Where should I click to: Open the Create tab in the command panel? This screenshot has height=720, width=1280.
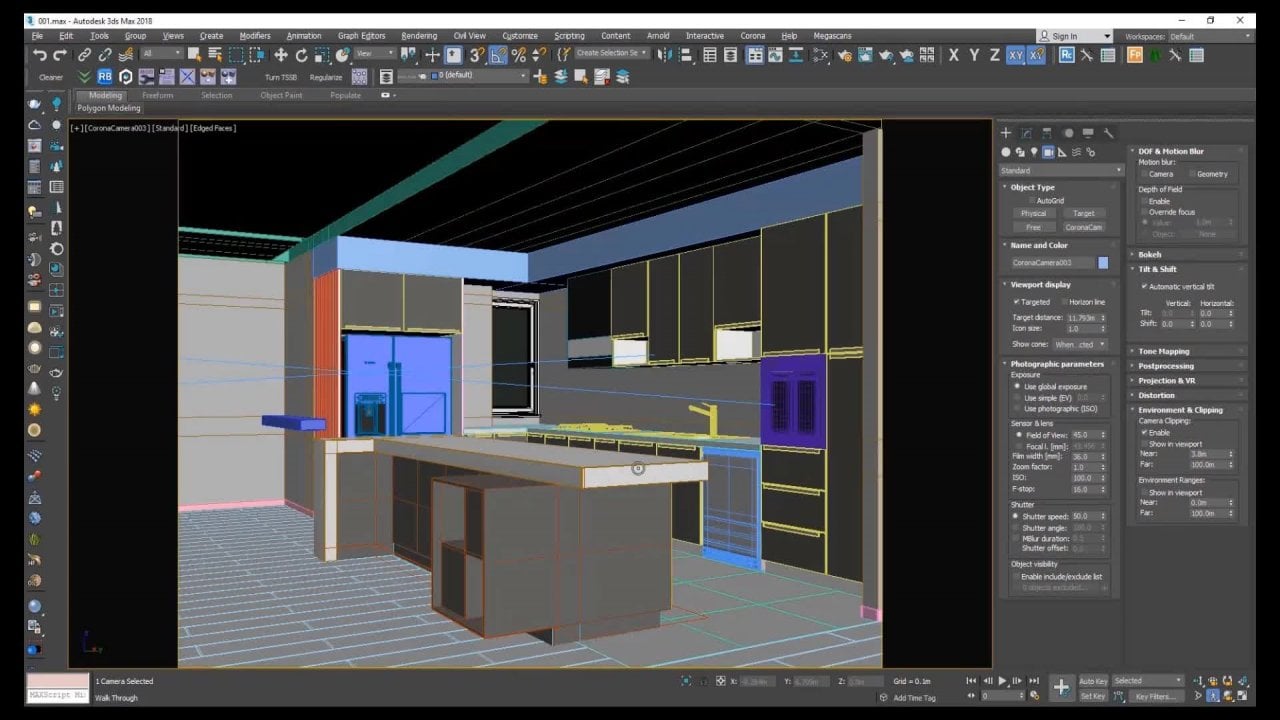tap(1006, 133)
